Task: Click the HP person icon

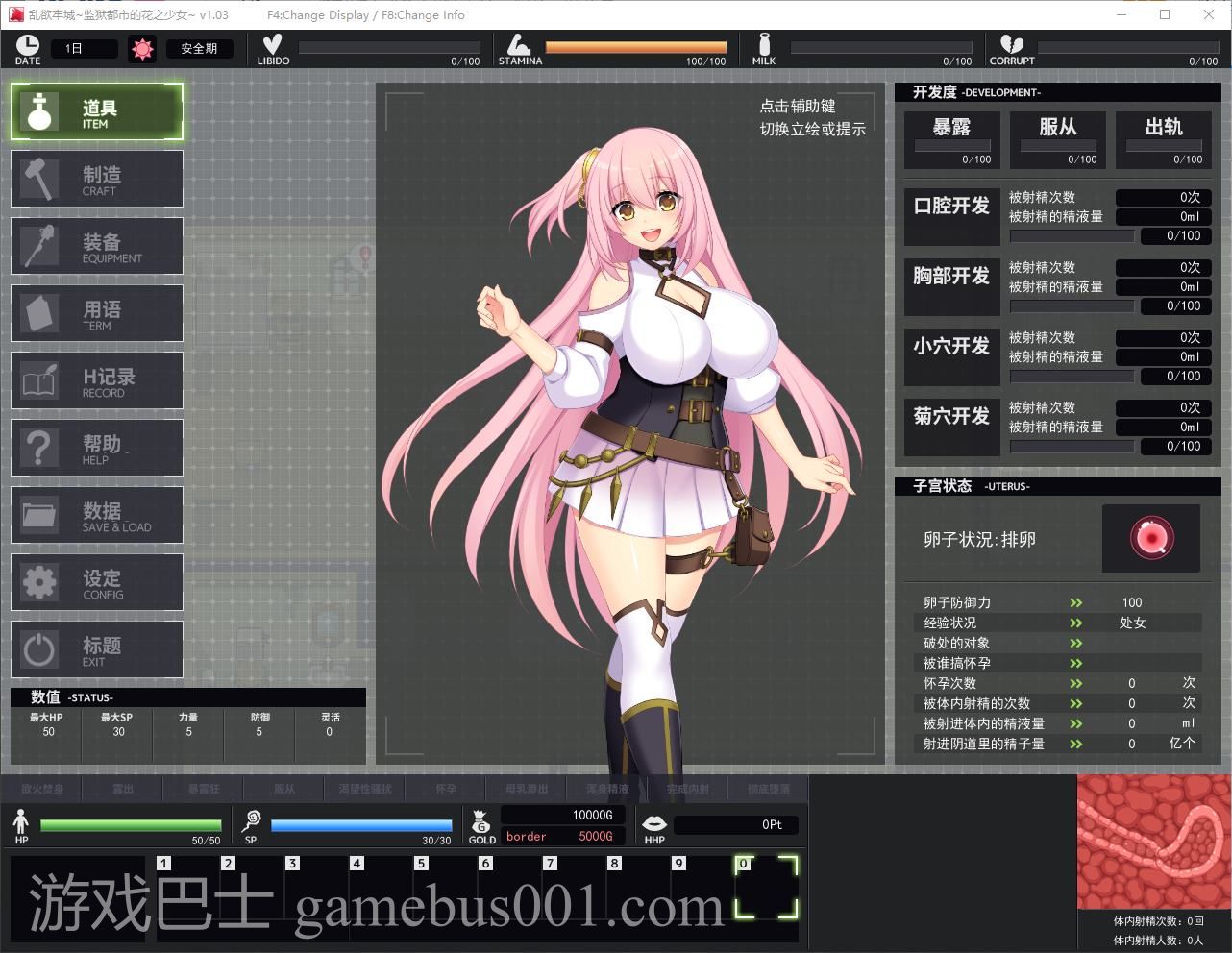Action: click(x=21, y=822)
